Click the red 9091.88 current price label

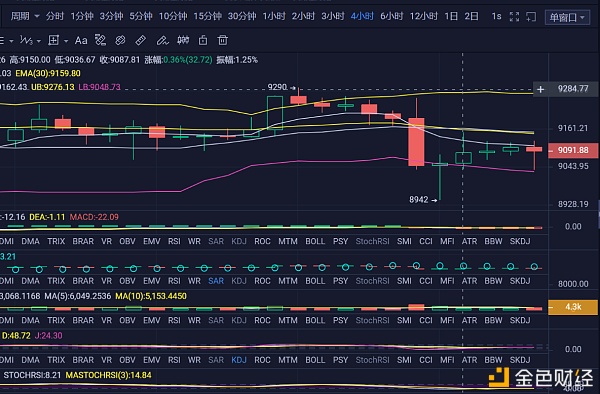[573, 150]
